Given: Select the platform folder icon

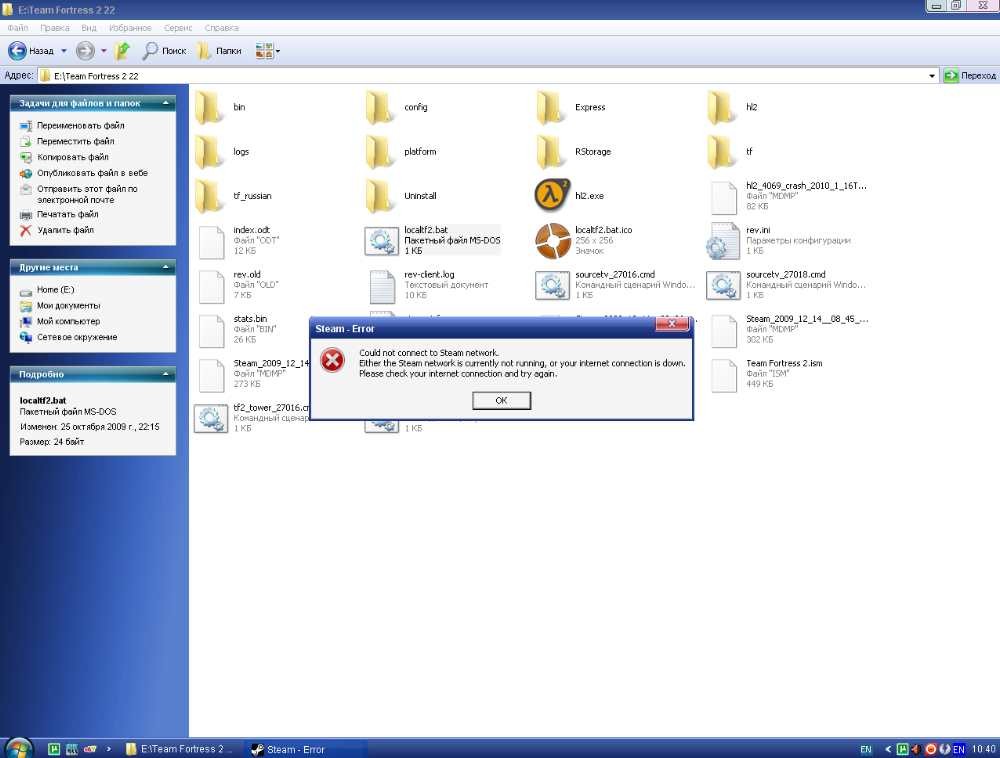Looking at the screenshot, I should pos(379,152).
